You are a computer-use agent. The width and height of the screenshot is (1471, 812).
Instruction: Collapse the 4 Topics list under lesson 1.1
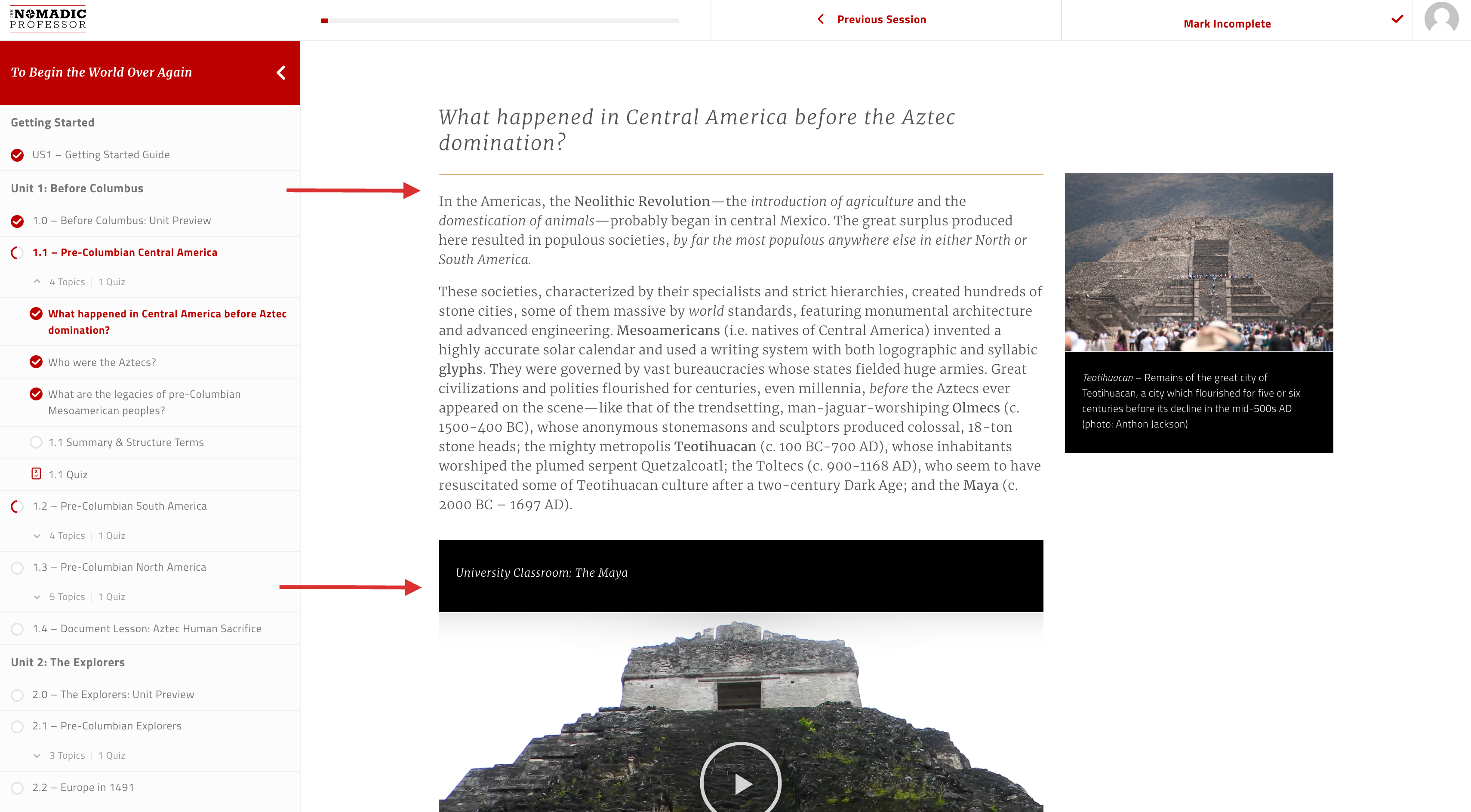pyautogui.click(x=37, y=282)
